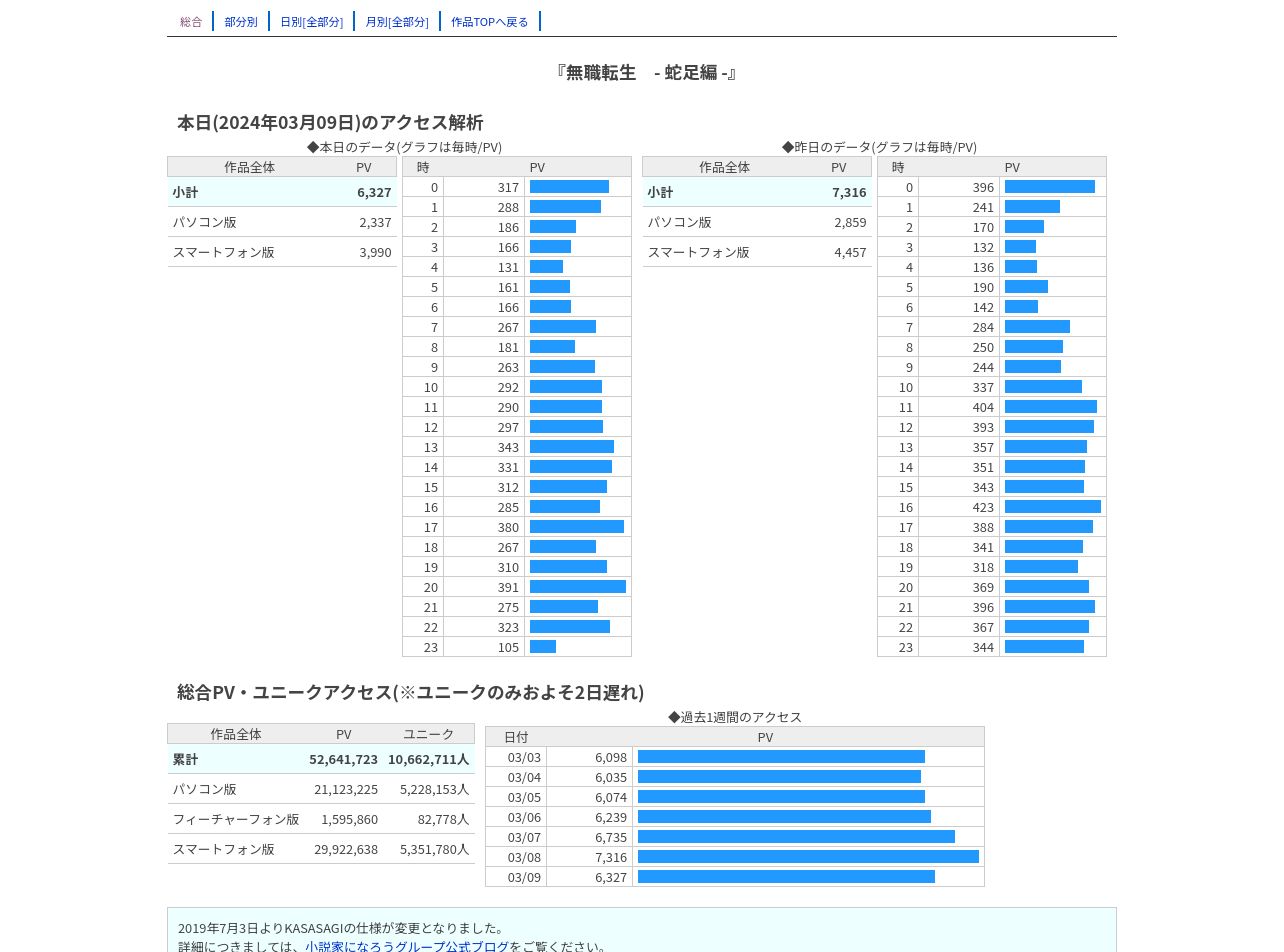Screen dimensions: 1284x952
Task: Click the title 『無職転生 - 蛇足編 -』
Action: pyautogui.click(x=646, y=72)
